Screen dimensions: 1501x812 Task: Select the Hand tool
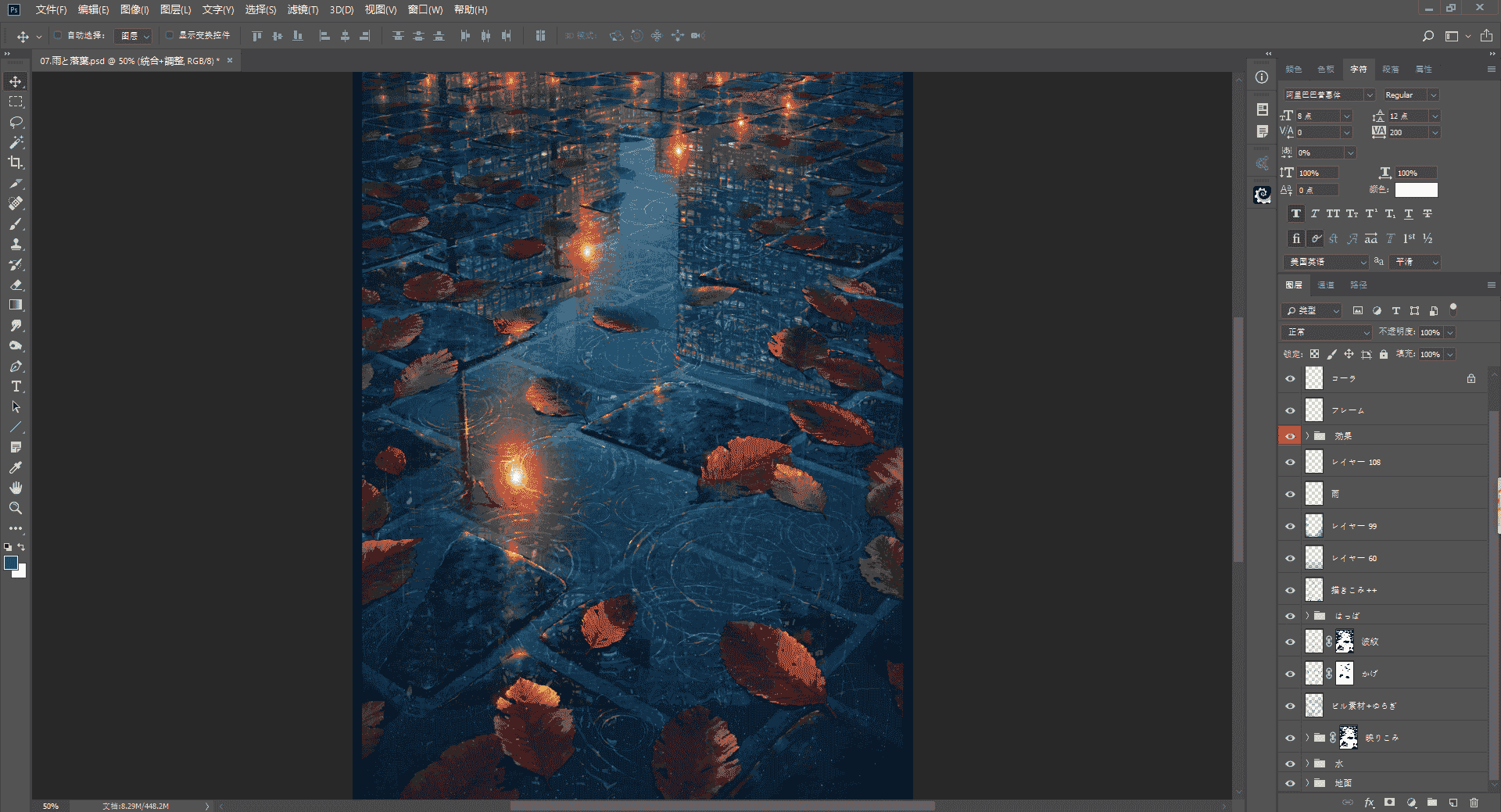pyautogui.click(x=16, y=488)
